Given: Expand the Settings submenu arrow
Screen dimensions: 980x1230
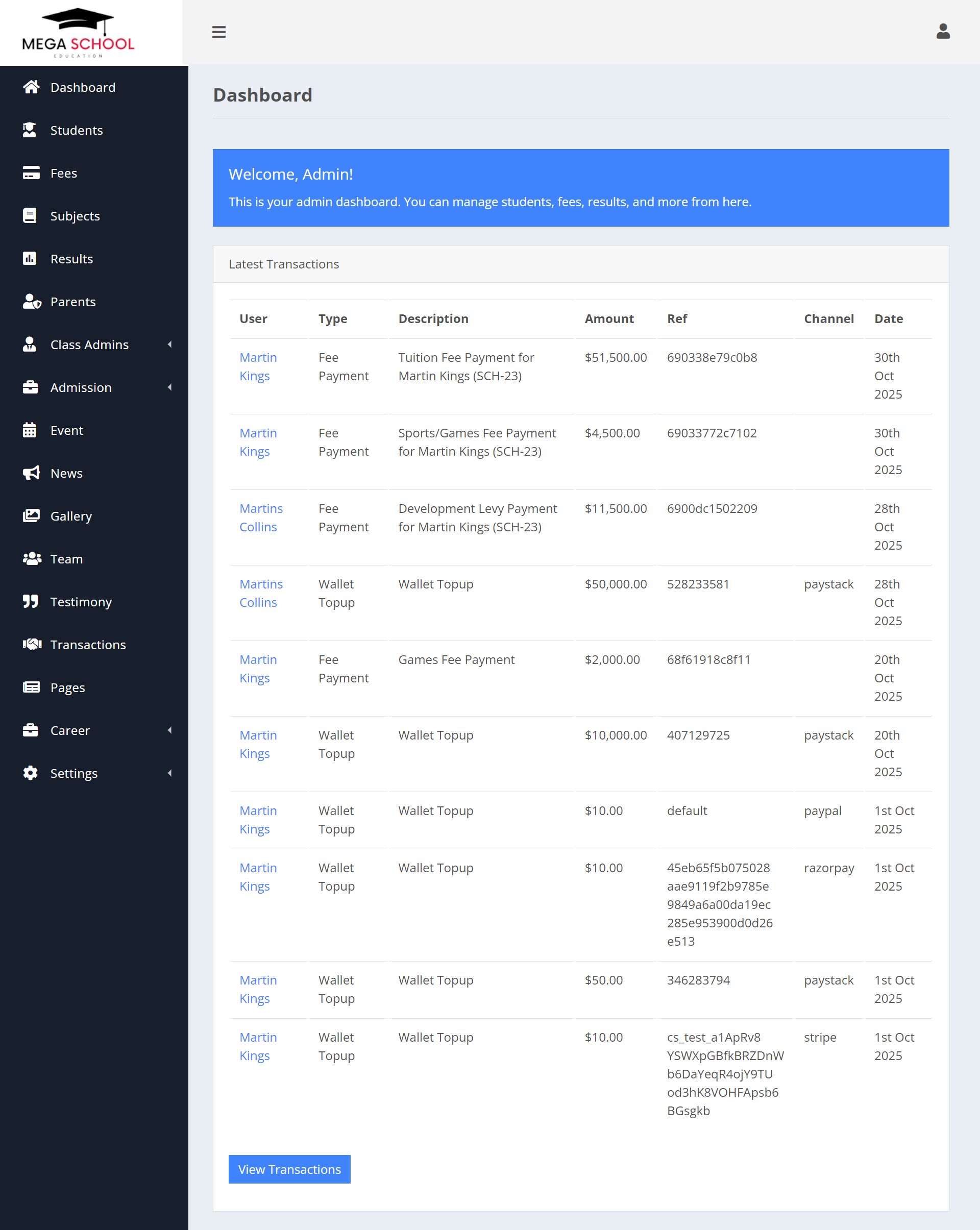Looking at the screenshot, I should (169, 773).
